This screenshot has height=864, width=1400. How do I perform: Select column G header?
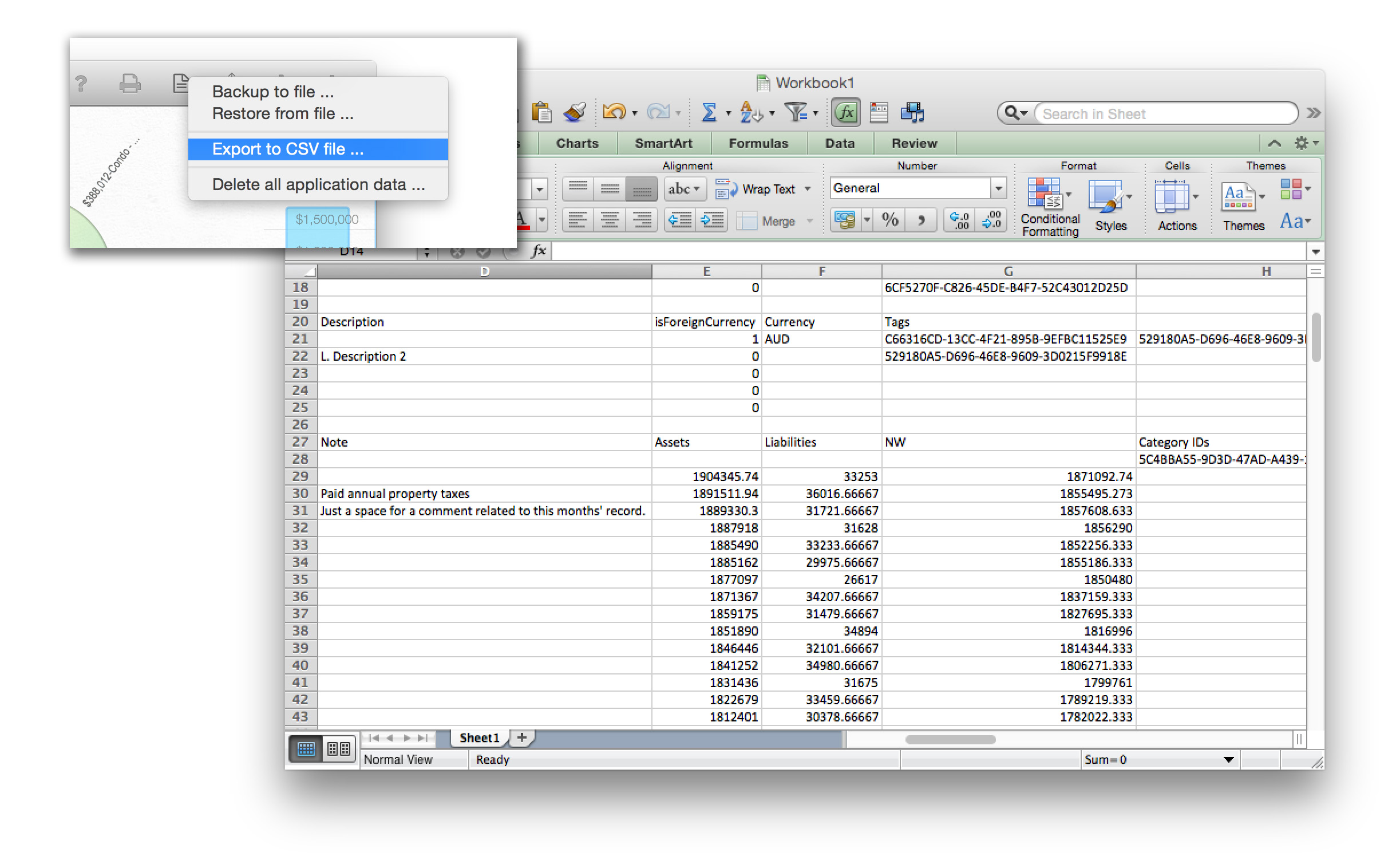tap(1009, 271)
